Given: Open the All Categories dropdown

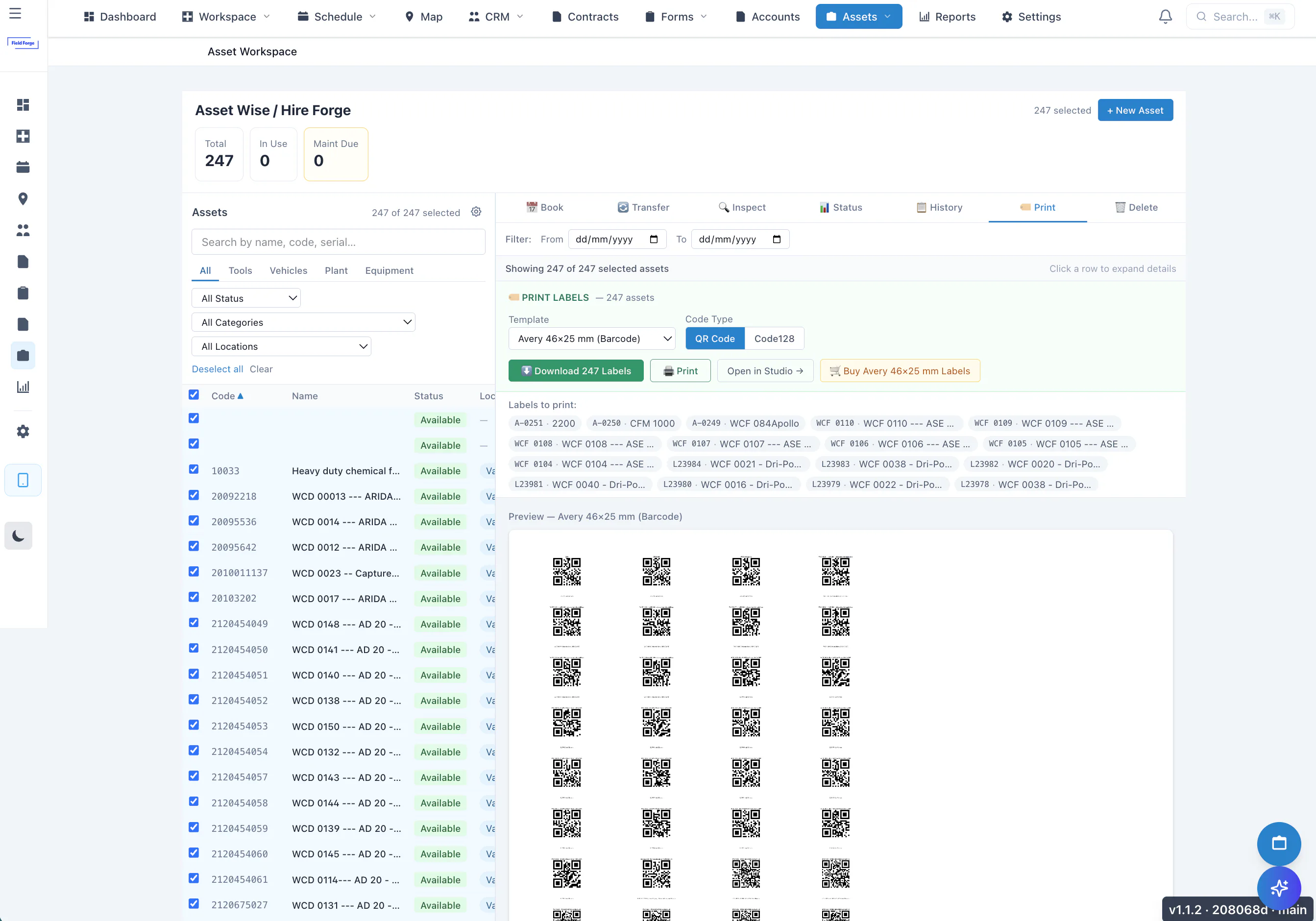Looking at the screenshot, I should [303, 323].
